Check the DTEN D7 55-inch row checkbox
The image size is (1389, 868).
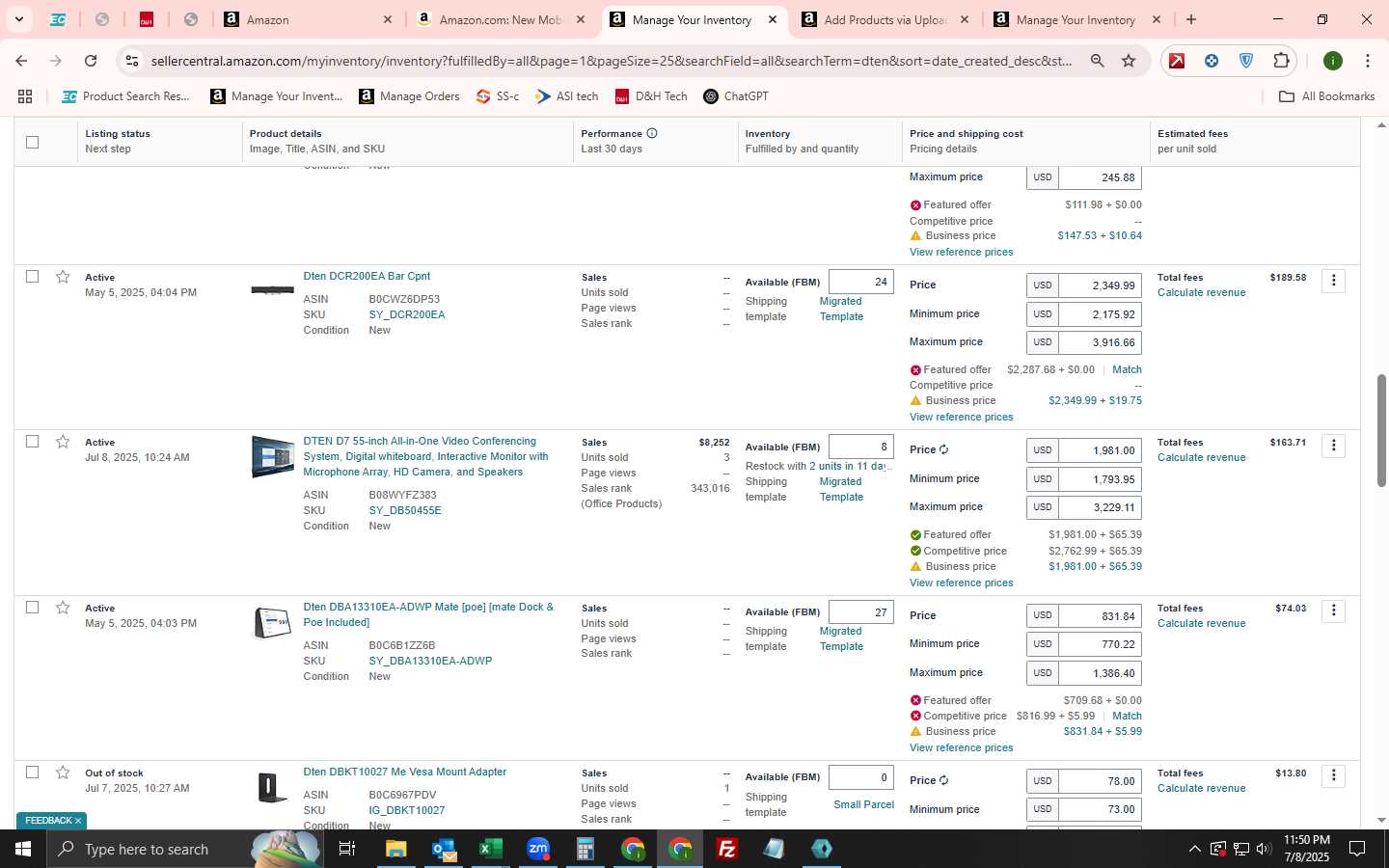coord(32,441)
